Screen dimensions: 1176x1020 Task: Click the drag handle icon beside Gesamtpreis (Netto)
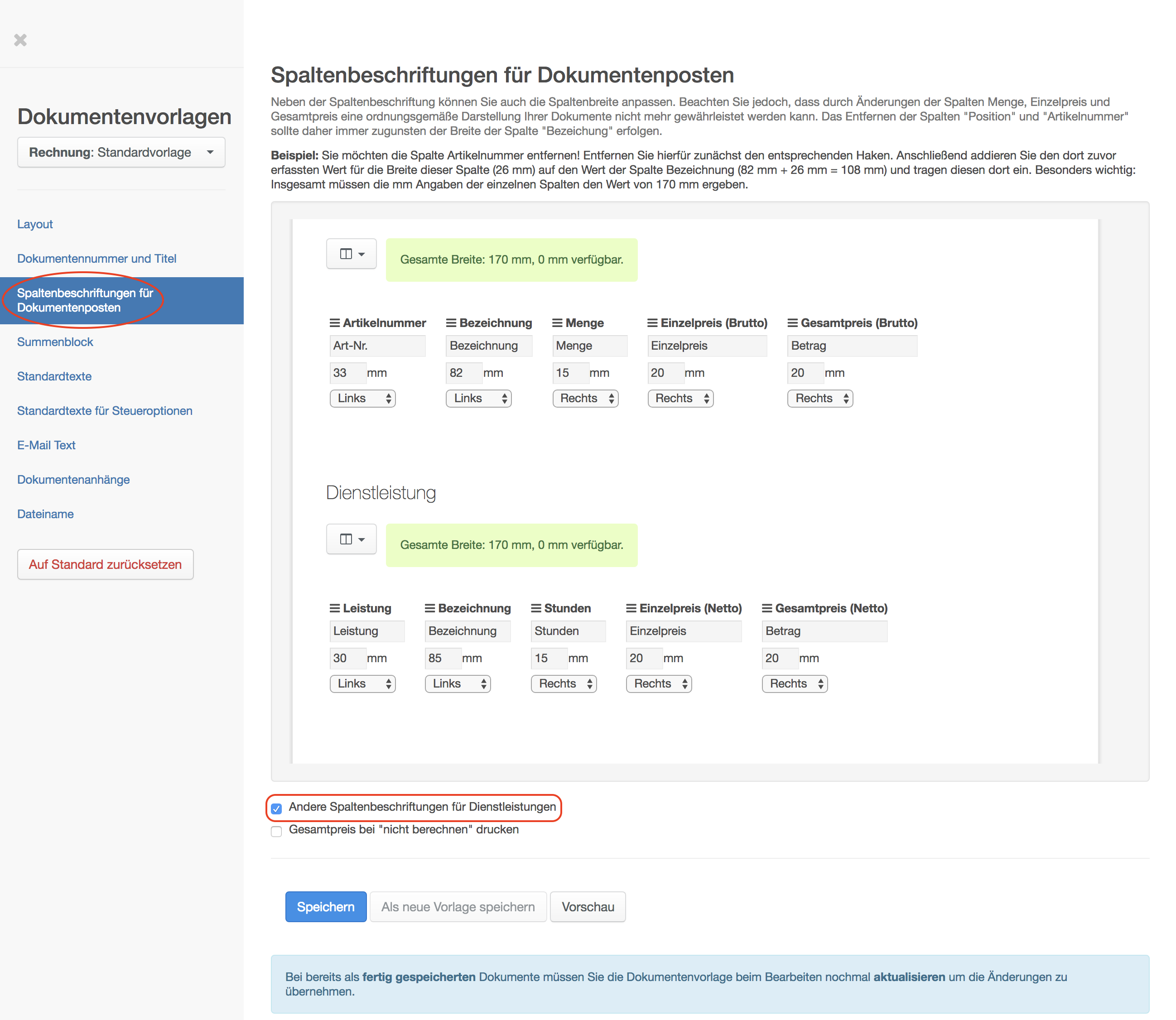tap(767, 608)
